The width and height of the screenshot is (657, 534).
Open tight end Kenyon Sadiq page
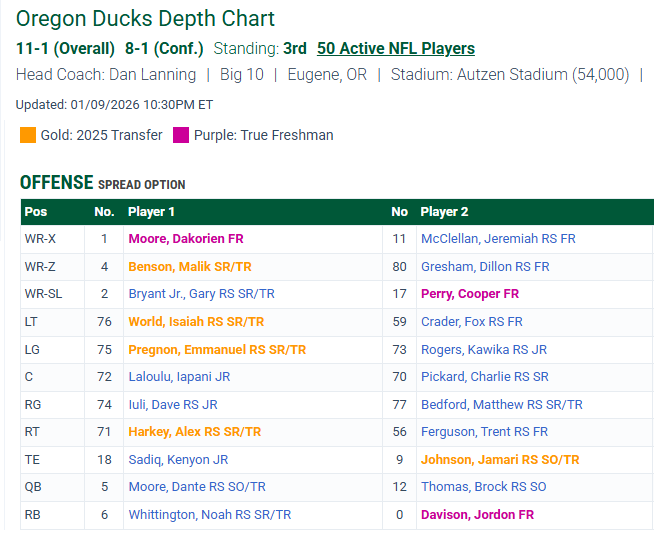177,460
